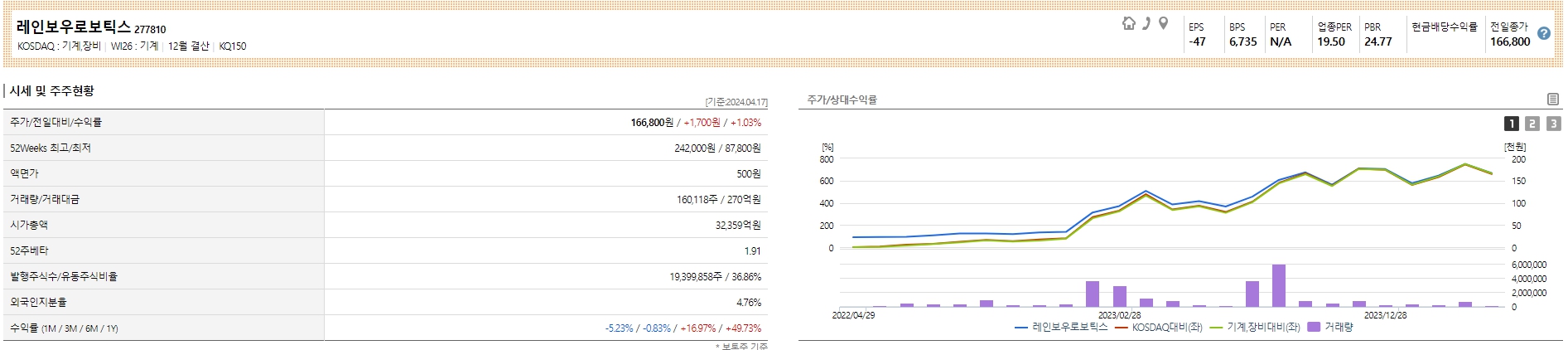Click the map location pin icon

coord(1163,23)
